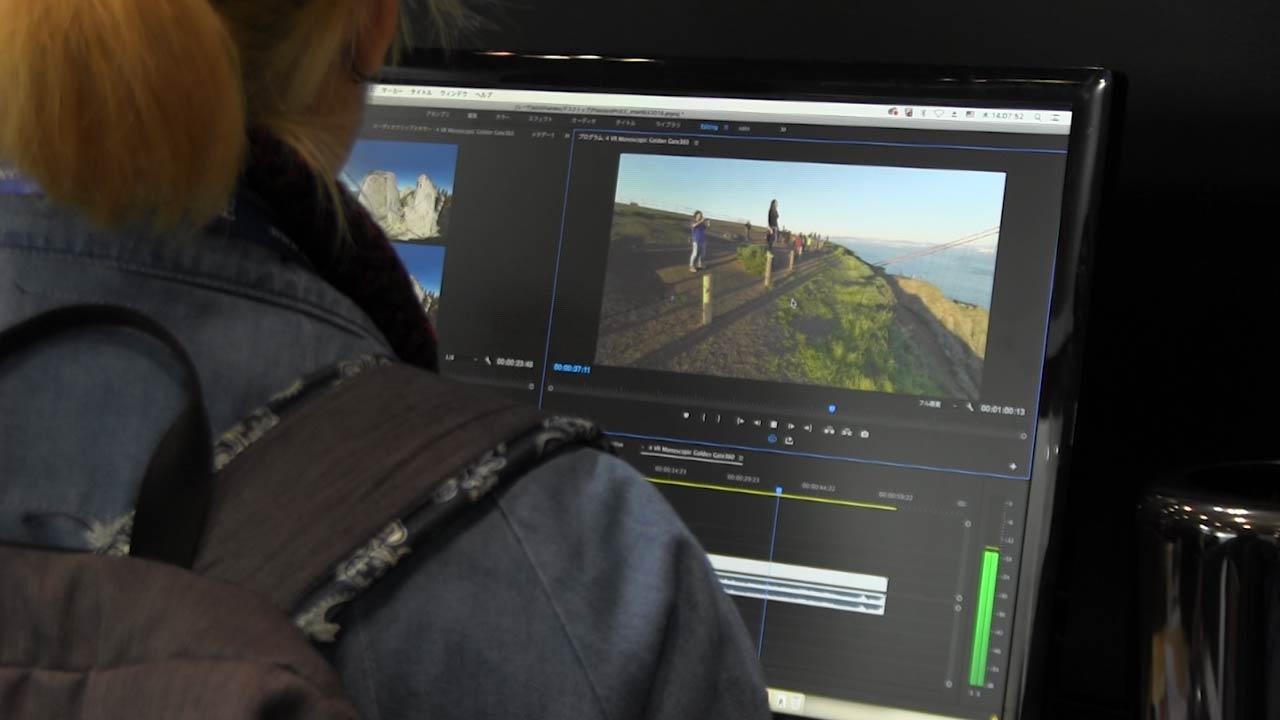Click the timeline playhead marker on ruler
Screen dimensions: 1280x720
(778, 490)
